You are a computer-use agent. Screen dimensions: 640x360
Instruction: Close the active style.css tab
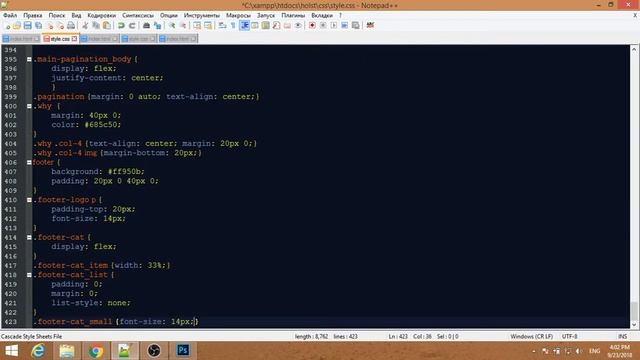tap(74, 39)
